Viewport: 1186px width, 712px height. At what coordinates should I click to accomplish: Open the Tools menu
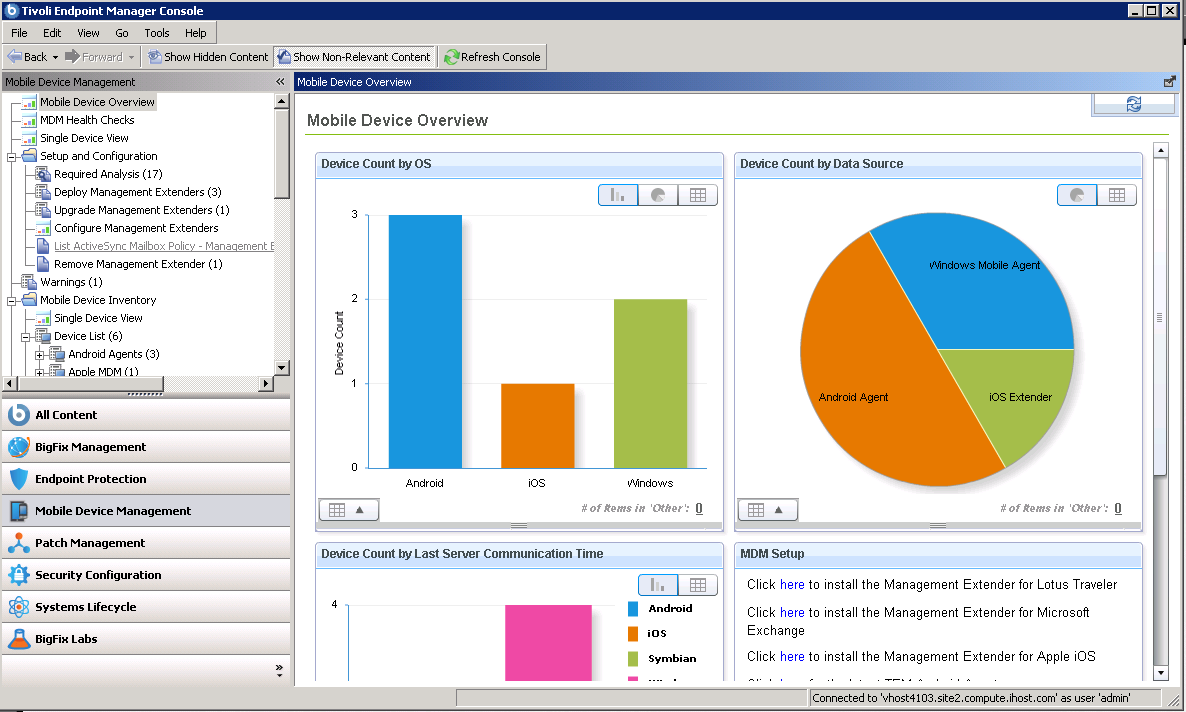tap(157, 33)
